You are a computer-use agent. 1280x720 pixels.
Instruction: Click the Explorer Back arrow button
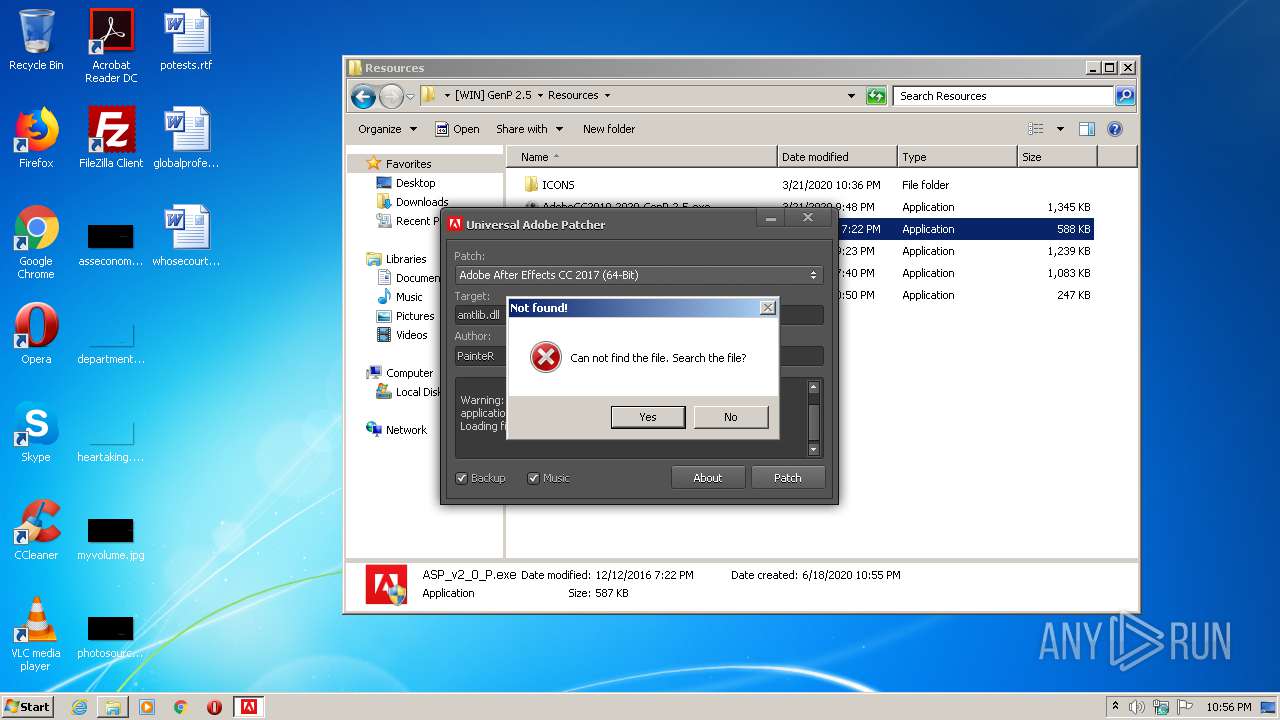click(x=363, y=96)
